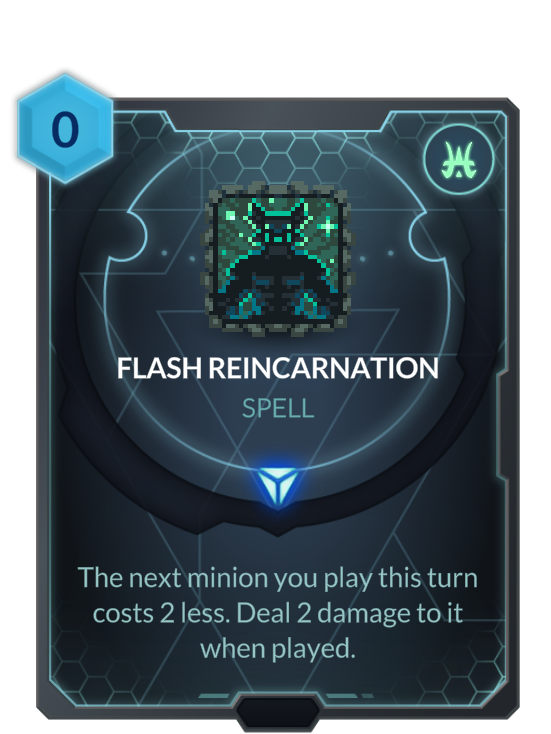
Task: Click the Flash Reincarnation pixel art sprite
Action: click(x=277, y=259)
